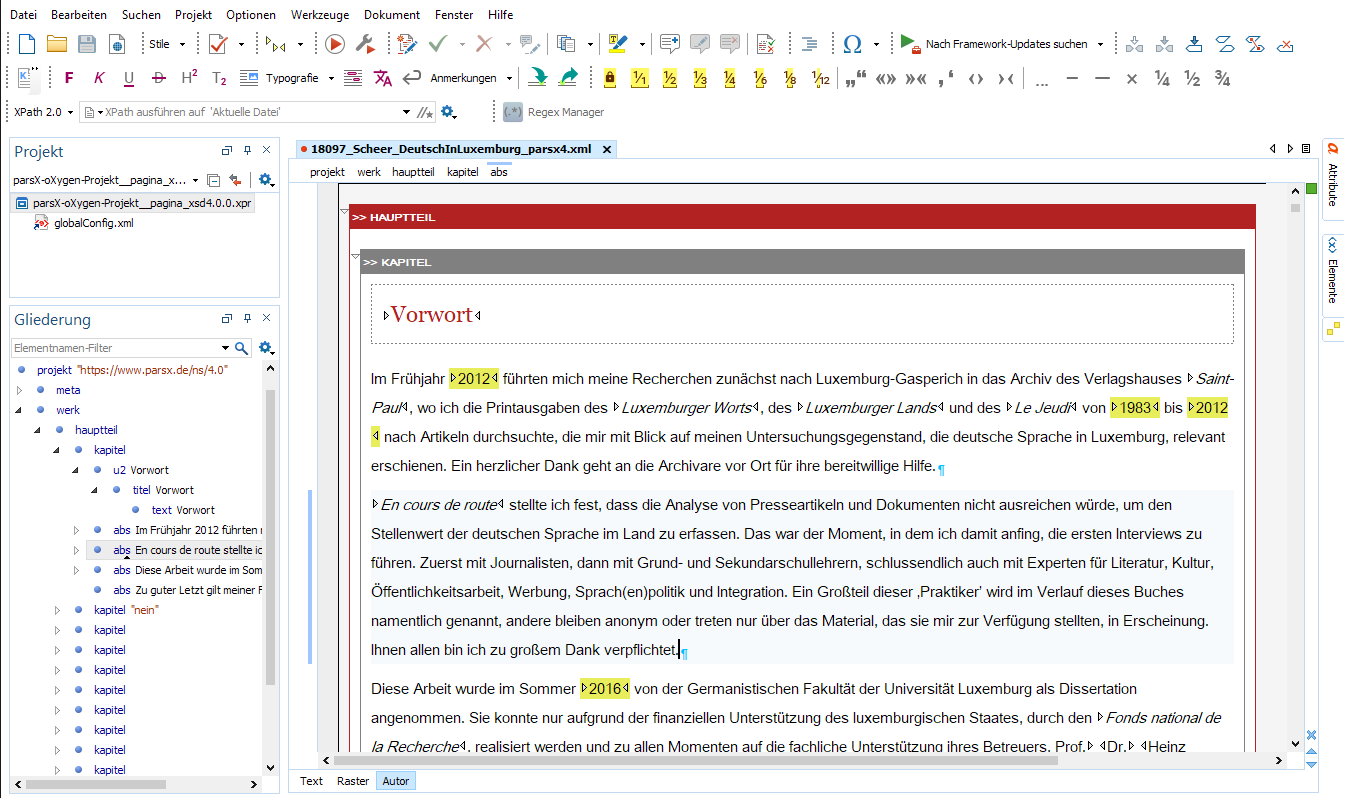Toggle underline formatting U
Screen dimensions: 1351x798
click(129, 78)
